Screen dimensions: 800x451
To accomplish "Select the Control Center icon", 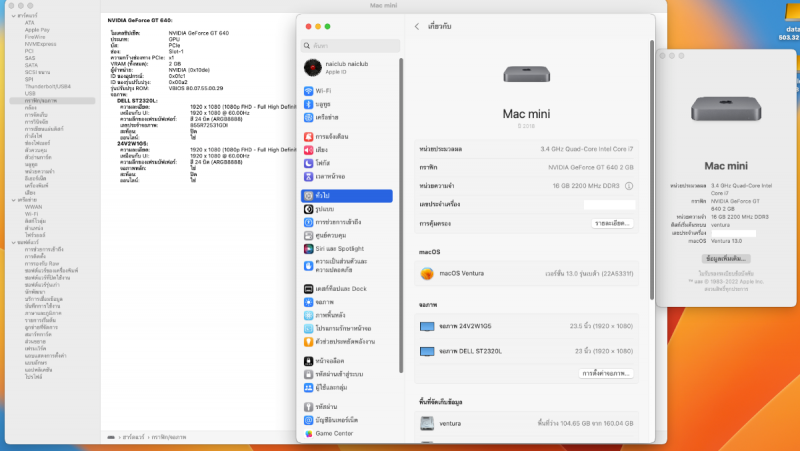I will pyautogui.click(x=308, y=236).
